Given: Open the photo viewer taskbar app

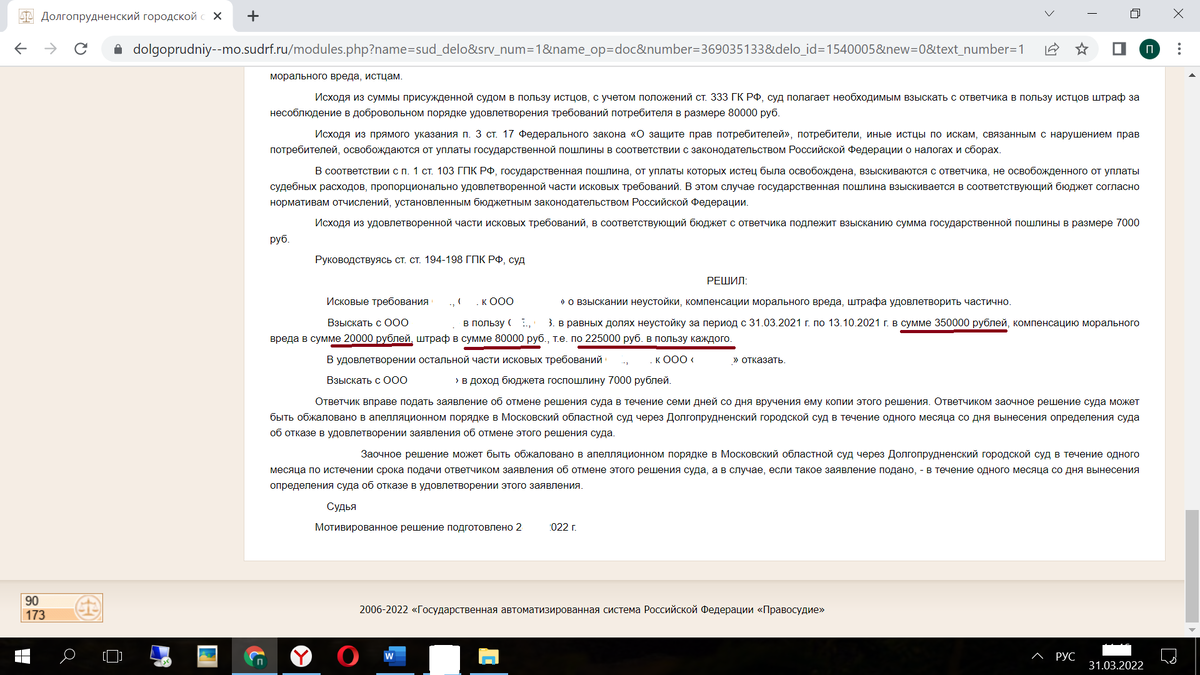Looking at the screenshot, I should point(208,656).
